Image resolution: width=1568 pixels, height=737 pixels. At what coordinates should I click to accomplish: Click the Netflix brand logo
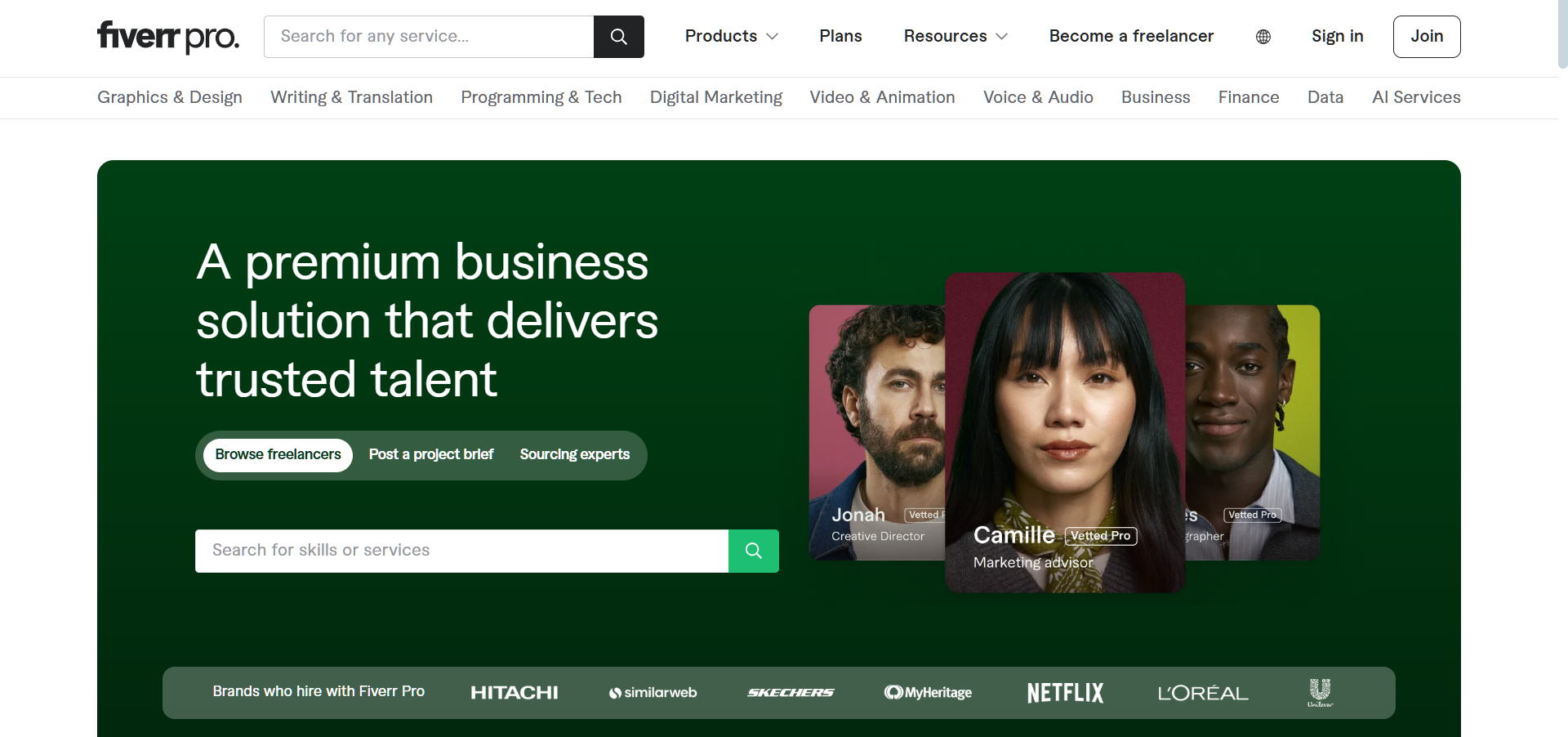pos(1065,693)
